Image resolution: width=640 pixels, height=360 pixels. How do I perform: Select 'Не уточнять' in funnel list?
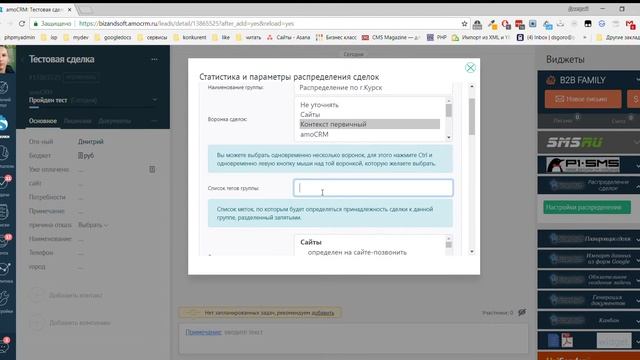click(319, 105)
